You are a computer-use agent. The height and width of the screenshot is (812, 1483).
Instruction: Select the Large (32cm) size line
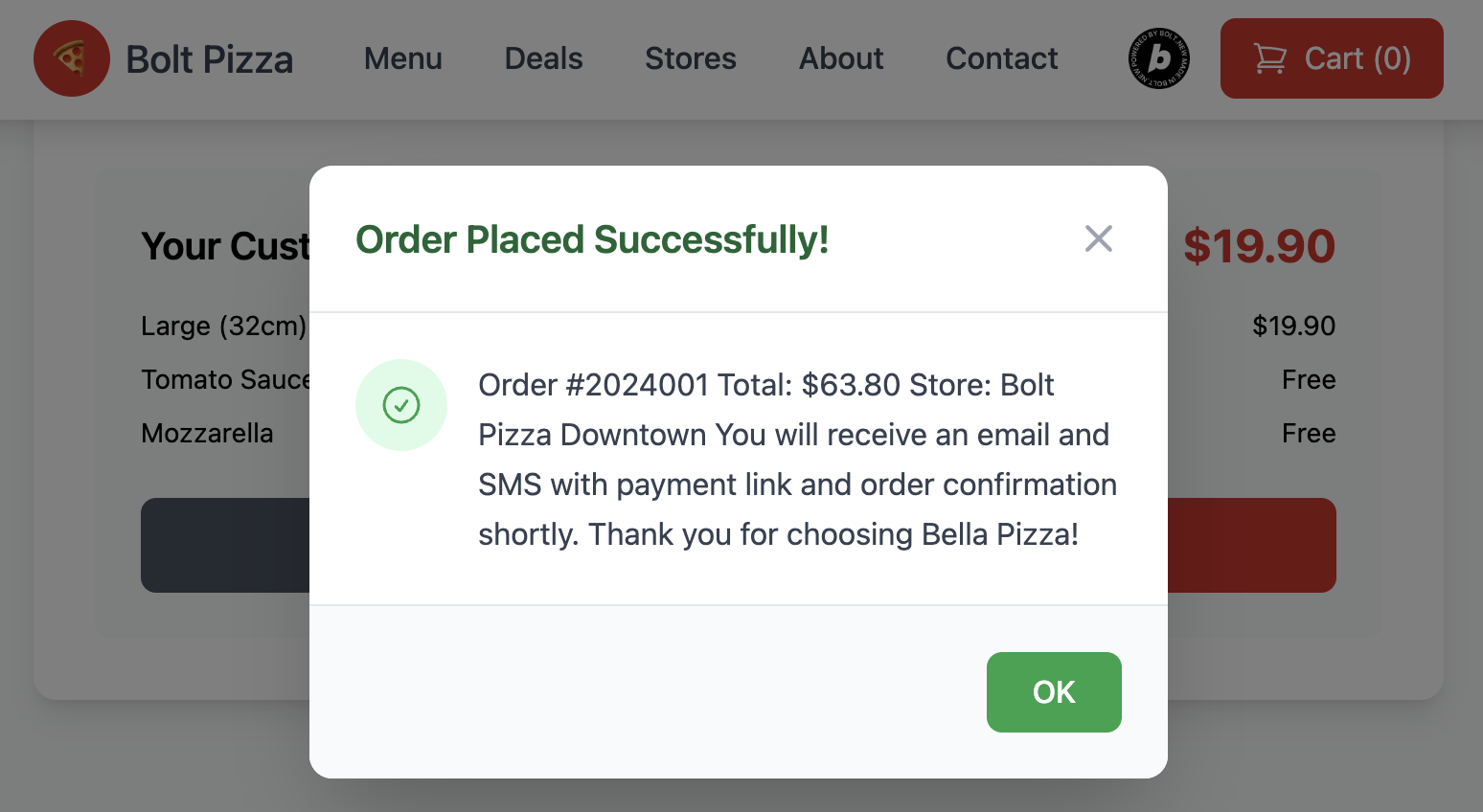(x=223, y=326)
